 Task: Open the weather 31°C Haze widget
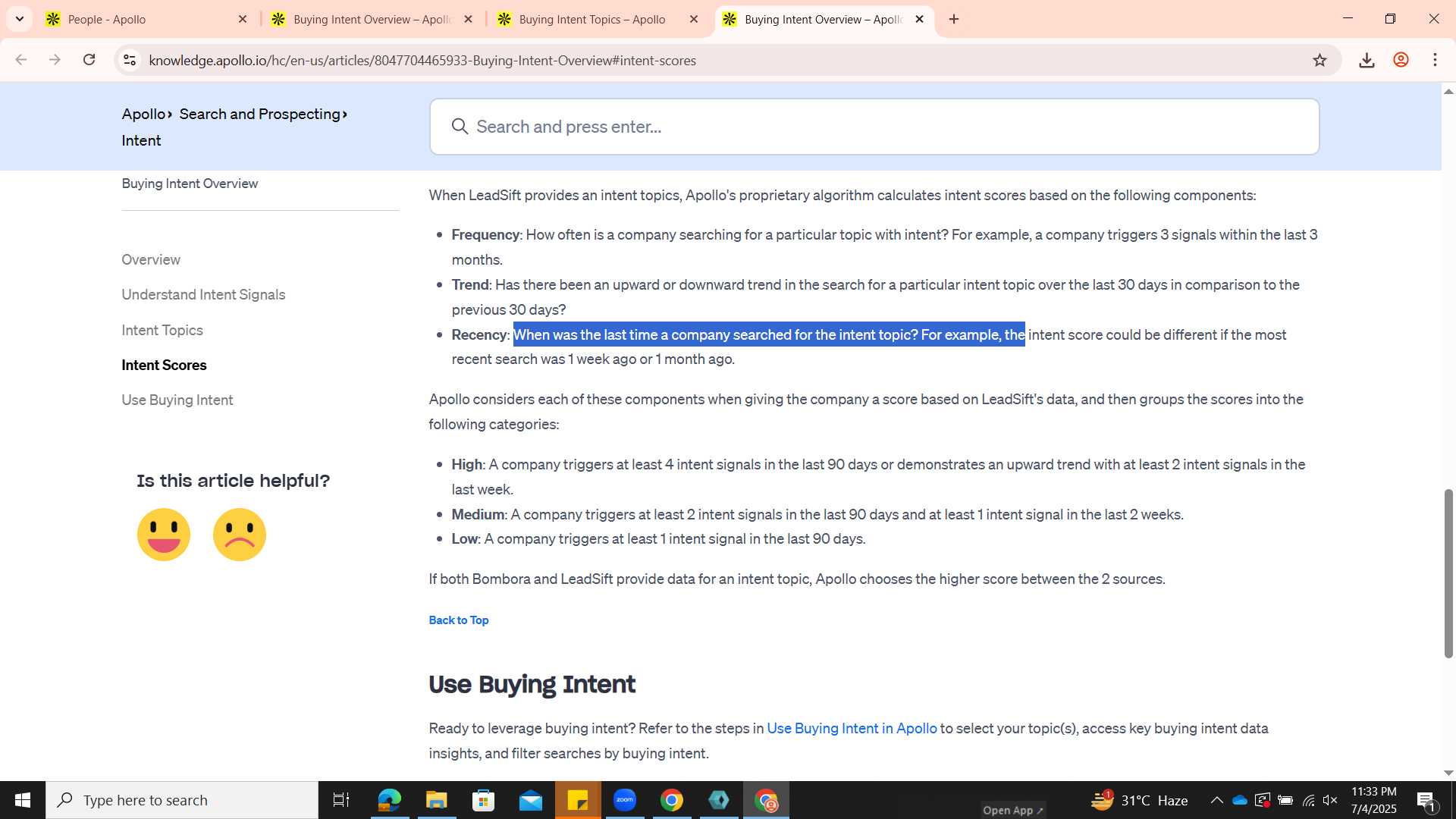(x=1139, y=800)
